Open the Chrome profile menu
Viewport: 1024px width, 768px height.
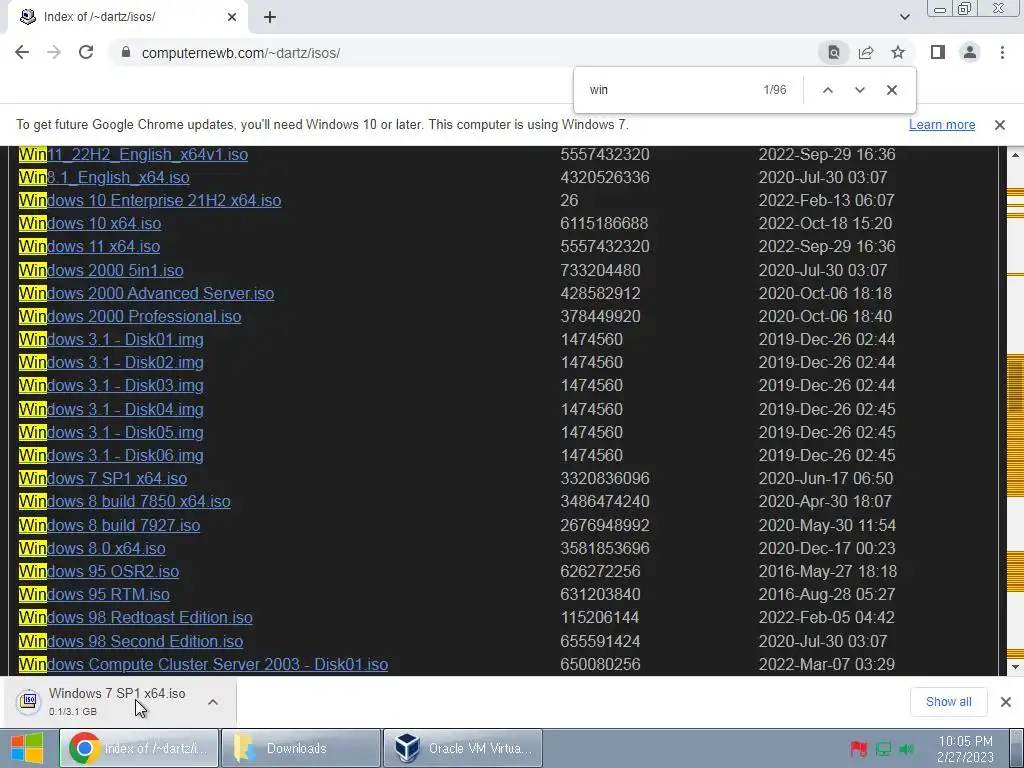point(970,52)
